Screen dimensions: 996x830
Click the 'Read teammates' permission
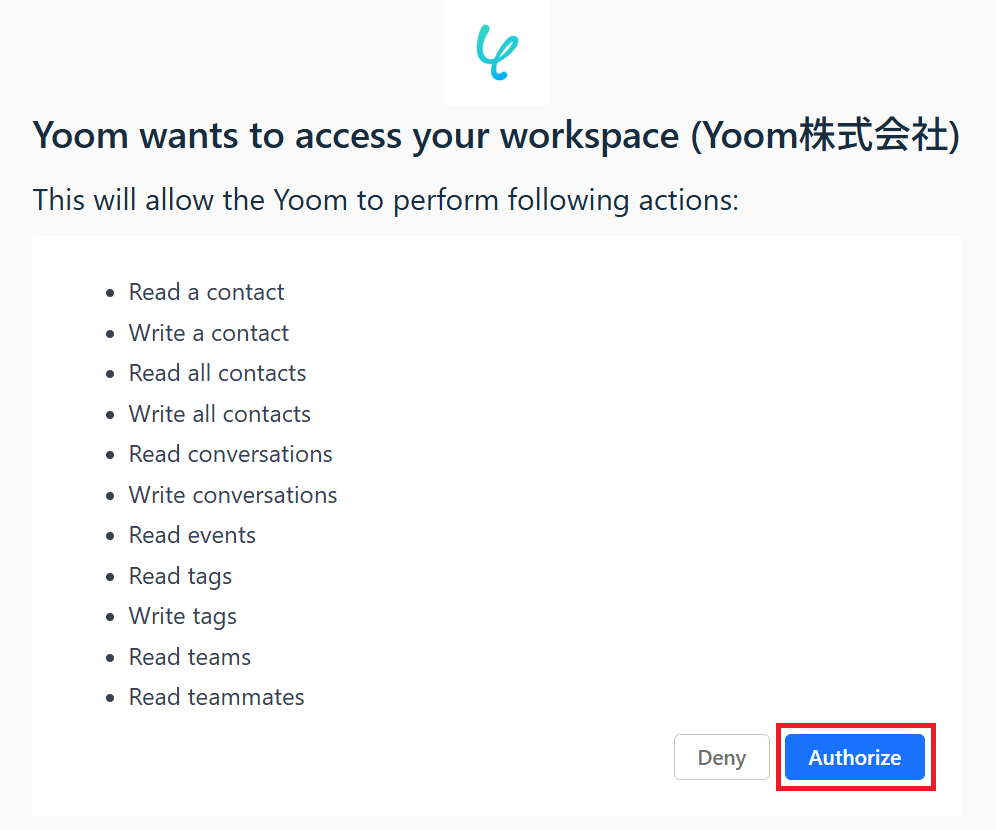216,697
